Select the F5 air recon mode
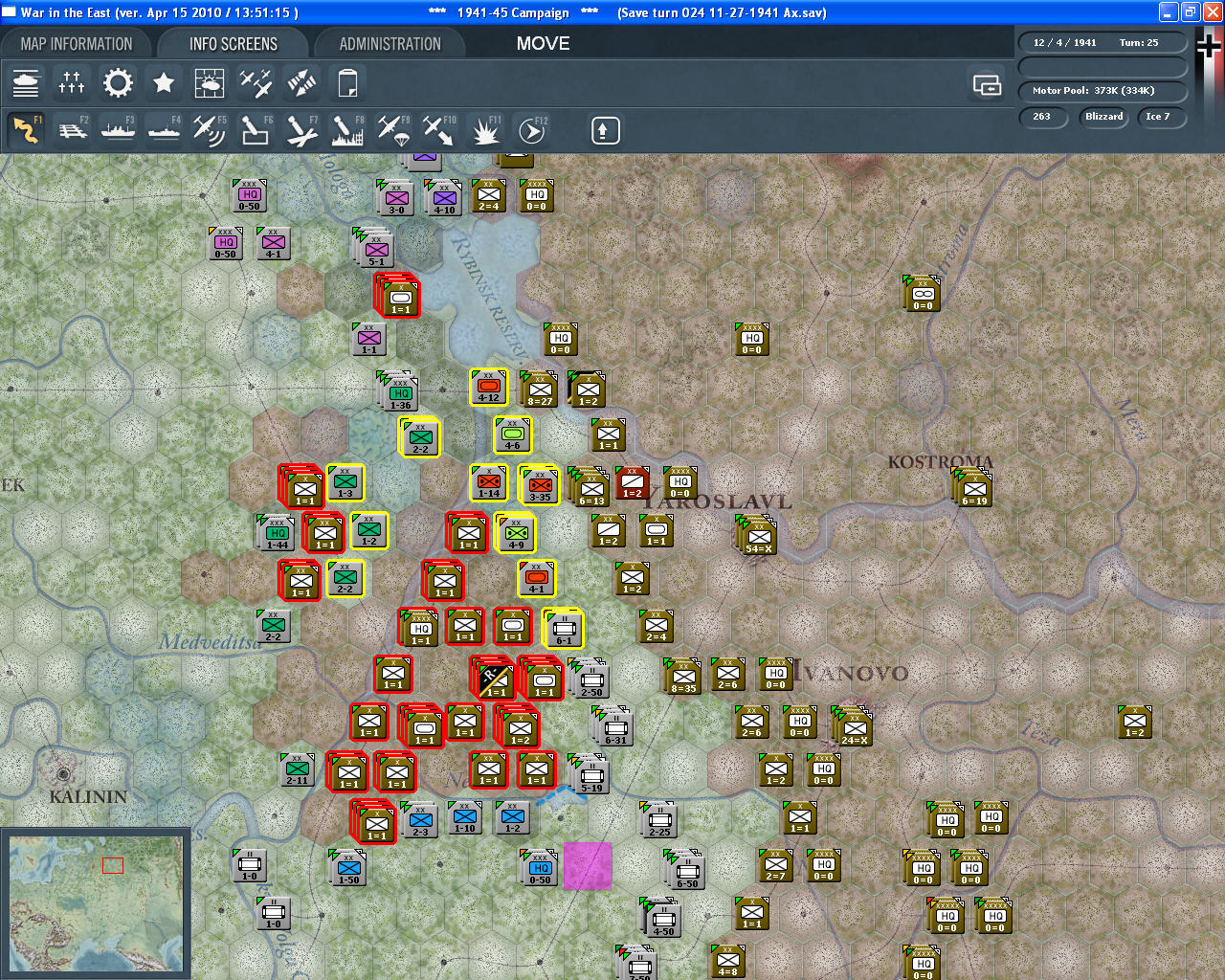The image size is (1225, 980). tap(210, 130)
